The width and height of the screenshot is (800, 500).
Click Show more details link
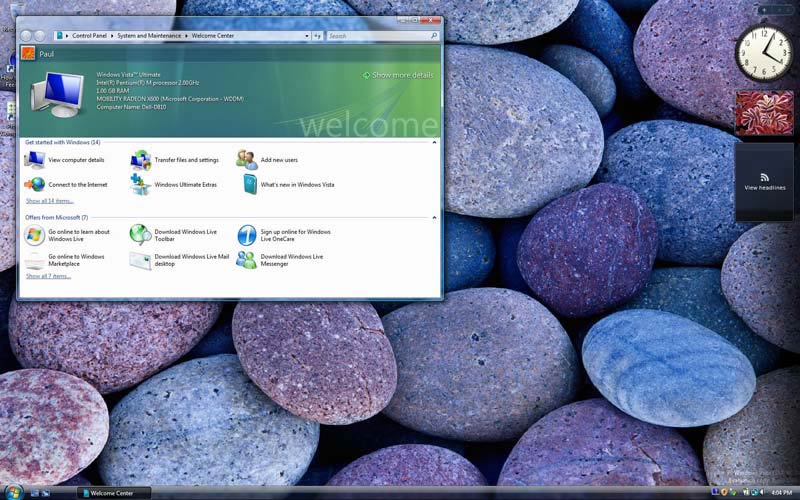pyautogui.click(x=398, y=75)
